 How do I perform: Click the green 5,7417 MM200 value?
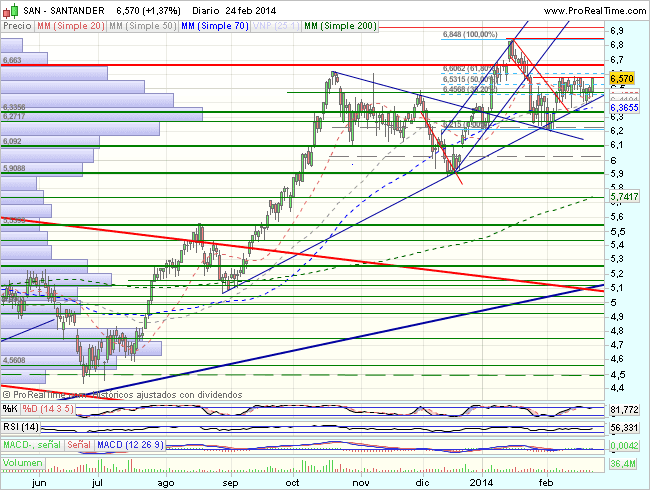(624, 196)
